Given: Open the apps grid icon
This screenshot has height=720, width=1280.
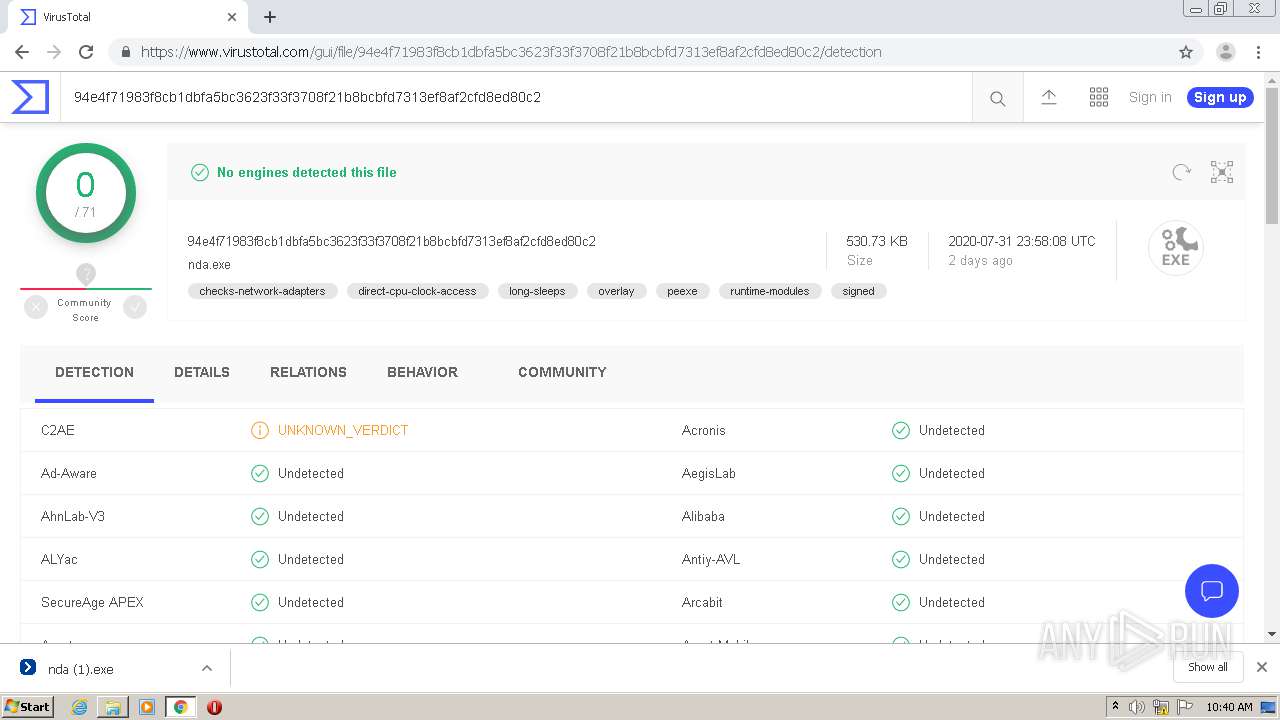Looking at the screenshot, I should pos(1098,97).
